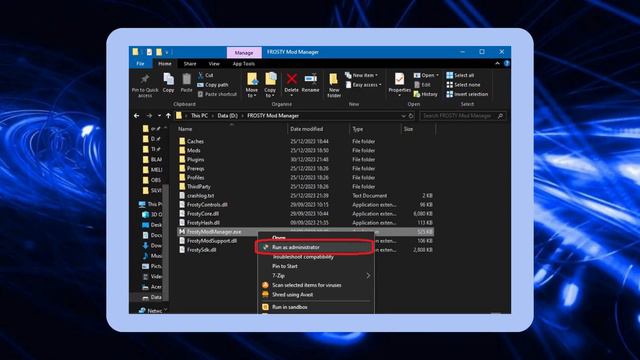Create a New folder

[x=334, y=85]
